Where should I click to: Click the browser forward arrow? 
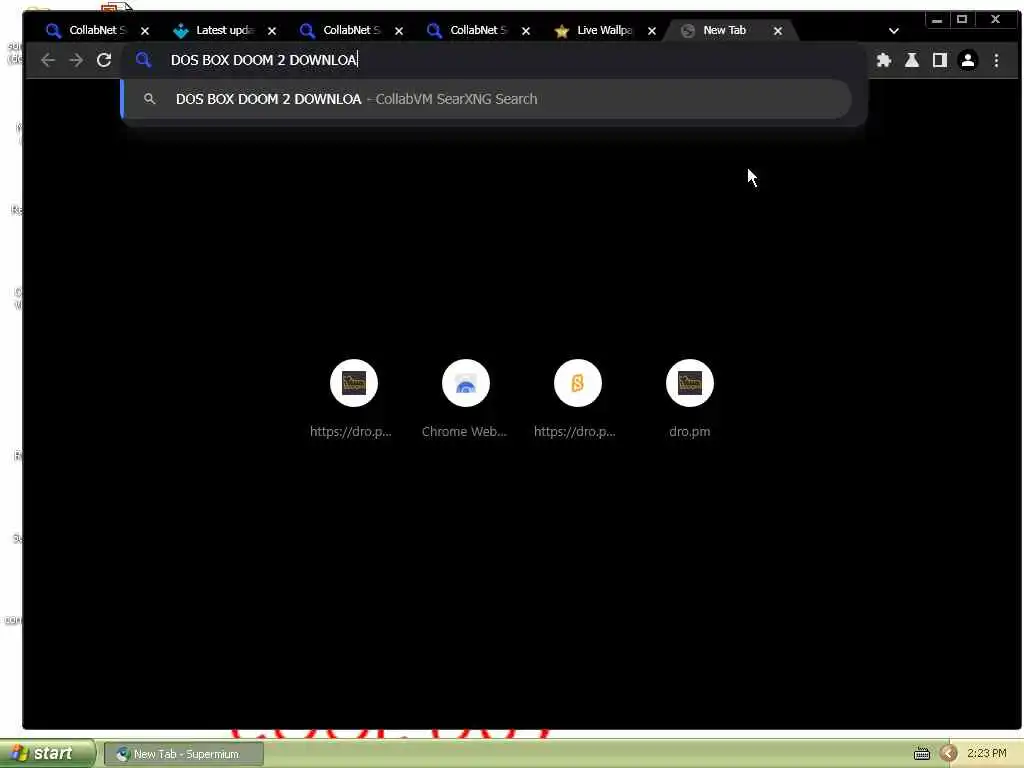click(76, 60)
